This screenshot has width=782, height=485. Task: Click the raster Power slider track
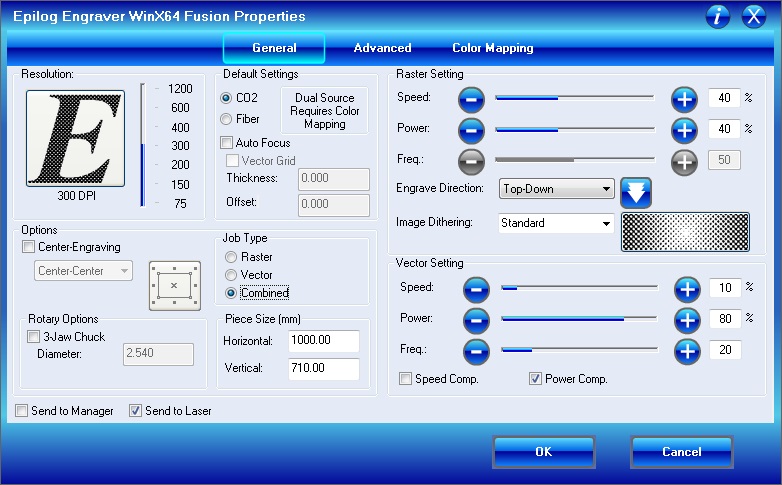pos(575,130)
